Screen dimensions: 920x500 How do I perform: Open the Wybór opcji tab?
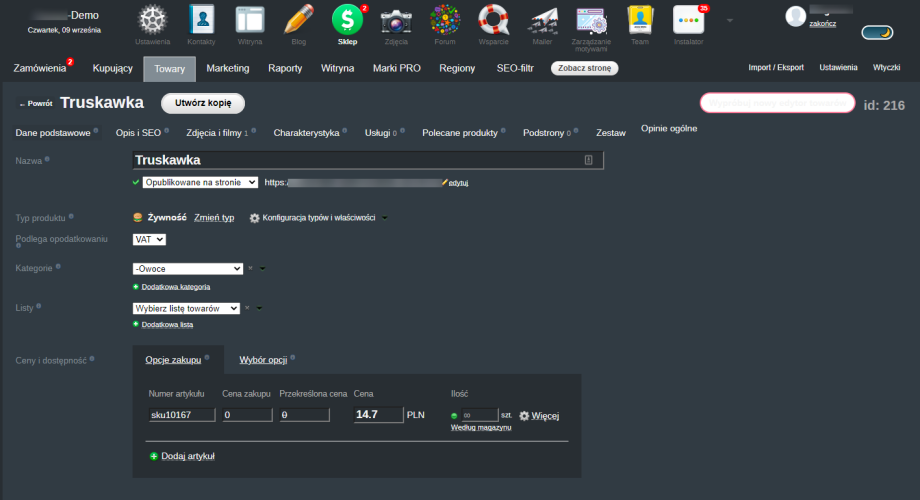(263, 359)
